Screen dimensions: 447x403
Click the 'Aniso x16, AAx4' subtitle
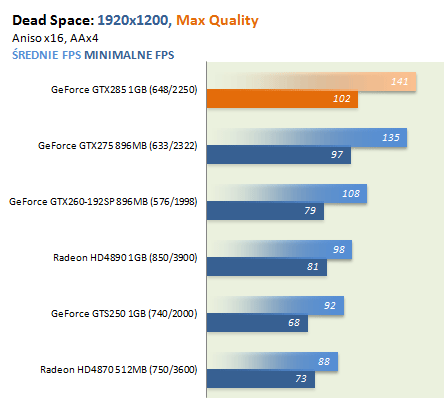pos(55,38)
